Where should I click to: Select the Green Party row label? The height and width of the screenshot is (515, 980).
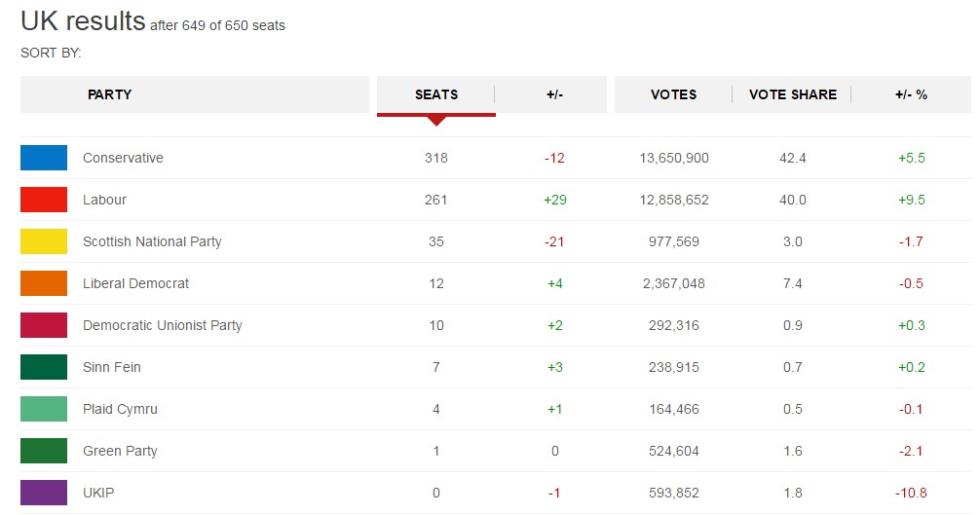[120, 452]
